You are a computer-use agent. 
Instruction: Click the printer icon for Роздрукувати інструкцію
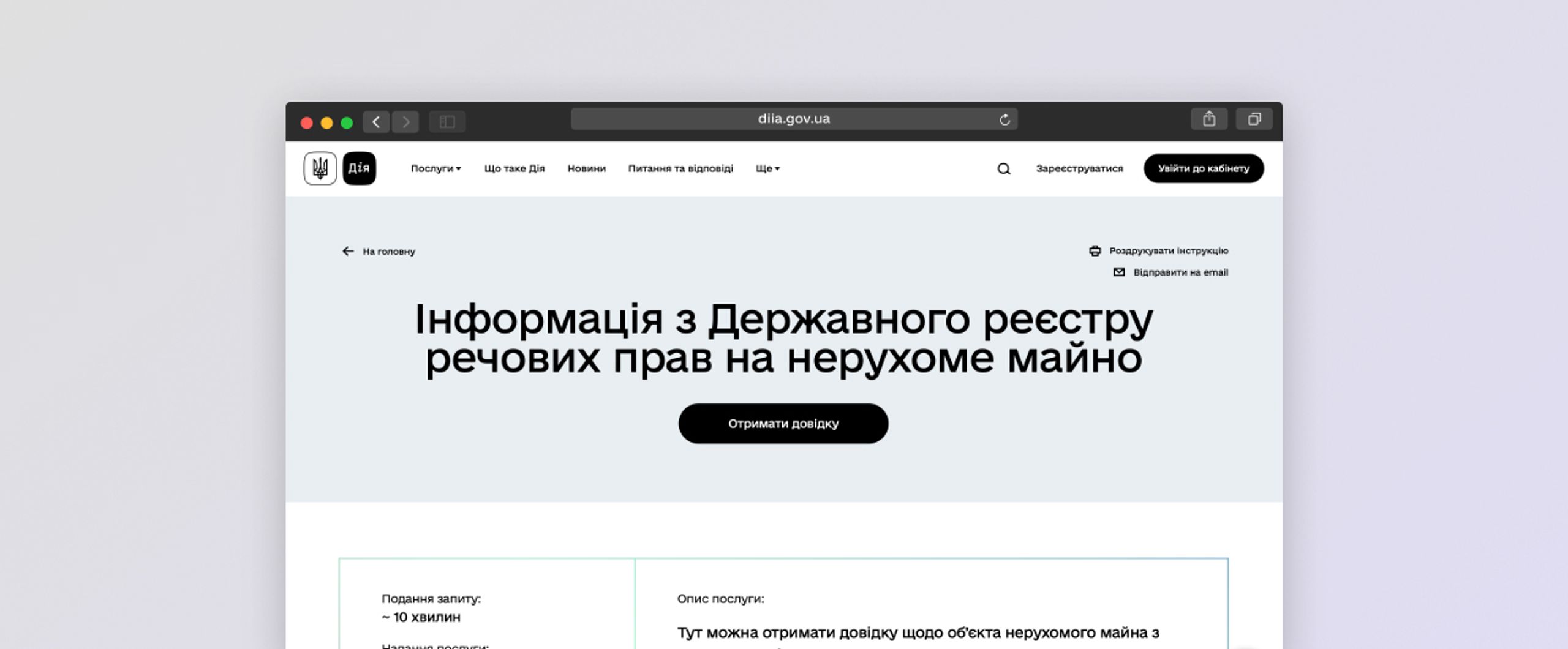(x=1095, y=250)
